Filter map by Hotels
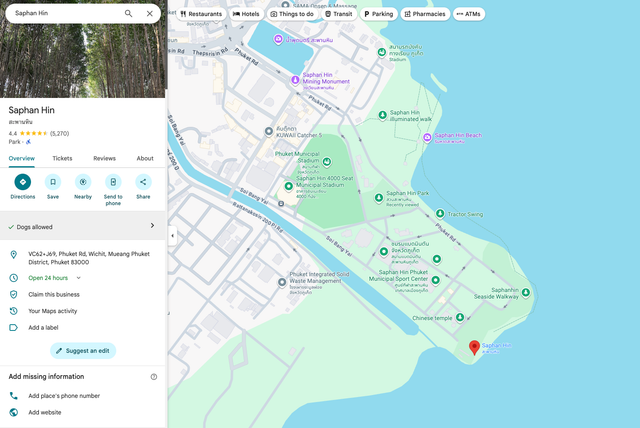Viewport: 640px width, 428px height. pos(246,14)
